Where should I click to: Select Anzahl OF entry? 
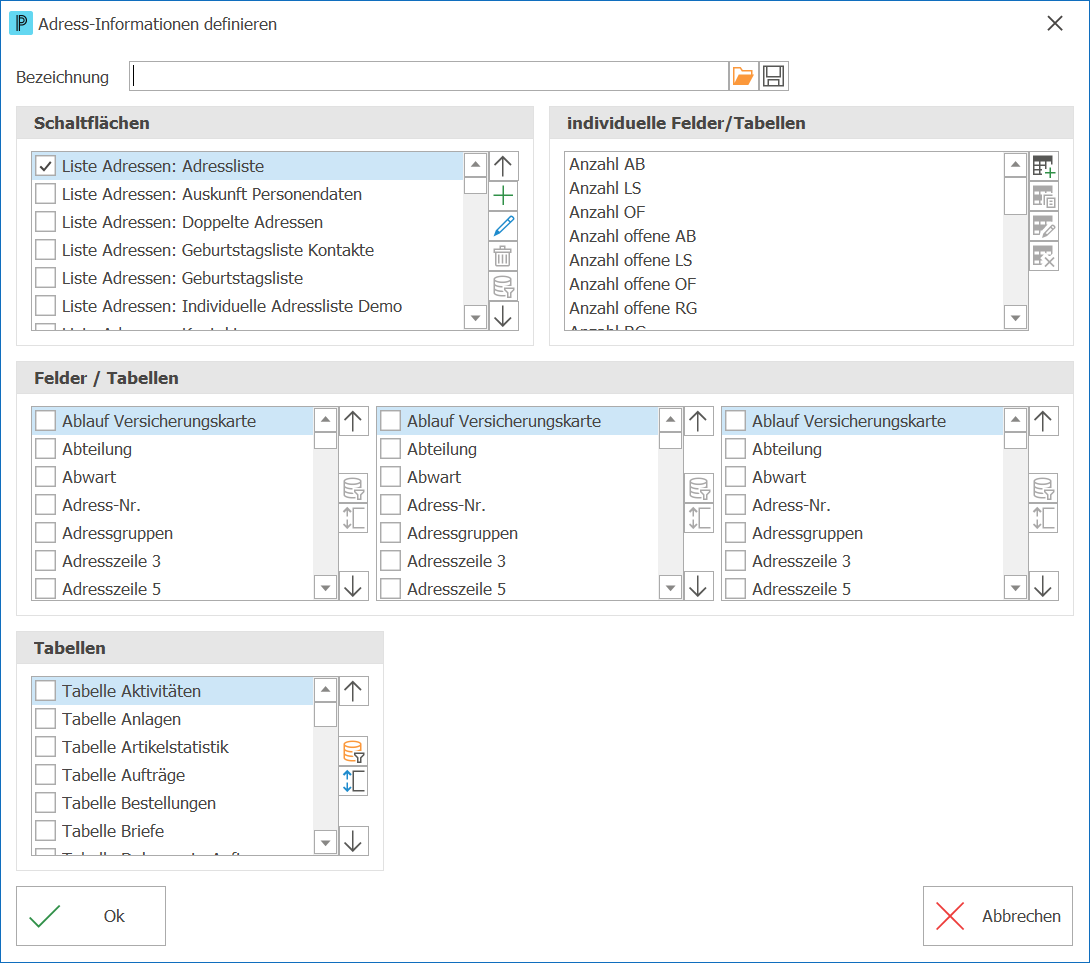click(x=785, y=212)
